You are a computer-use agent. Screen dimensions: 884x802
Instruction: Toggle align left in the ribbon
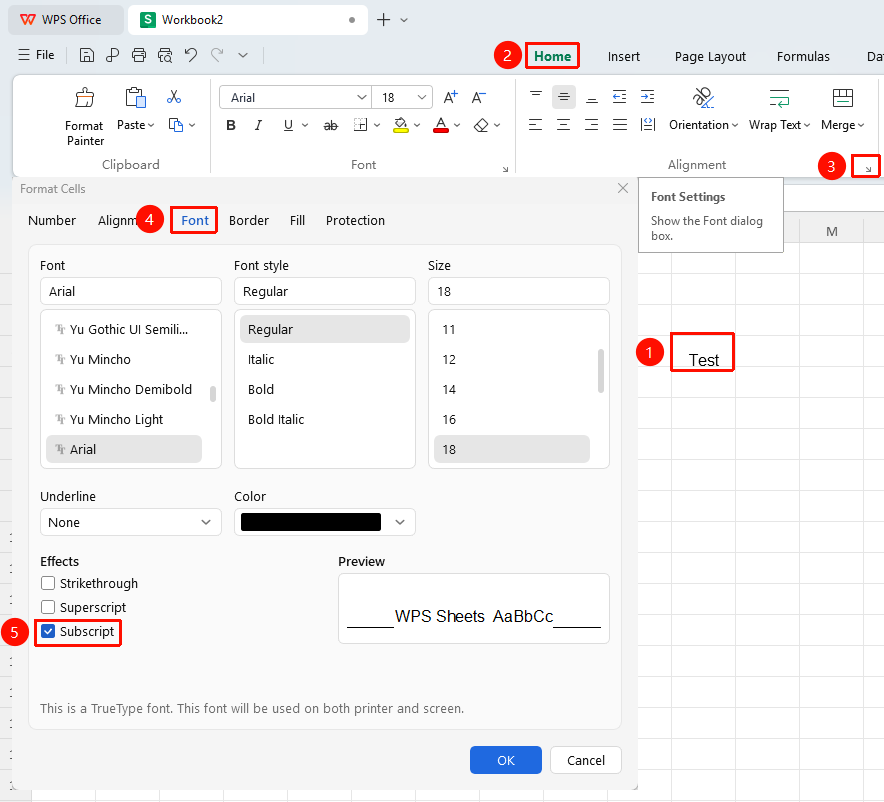pyautogui.click(x=535, y=125)
